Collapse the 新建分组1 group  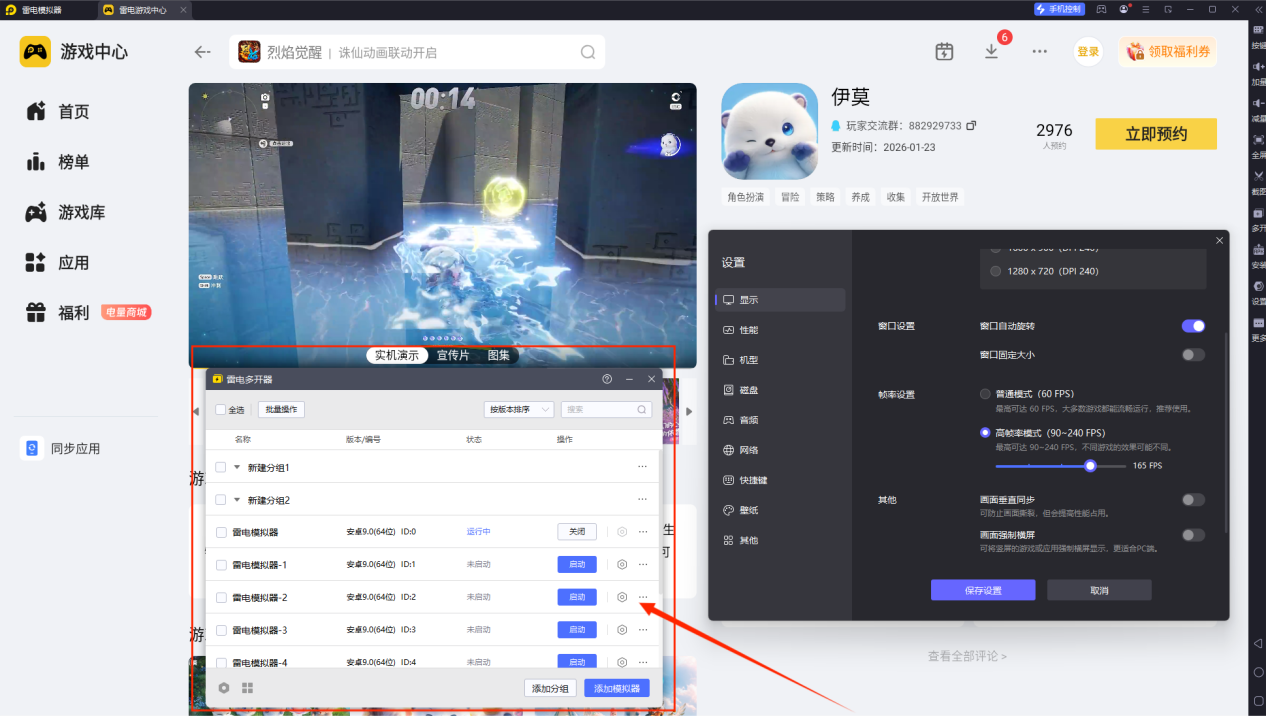pyautogui.click(x=237, y=467)
